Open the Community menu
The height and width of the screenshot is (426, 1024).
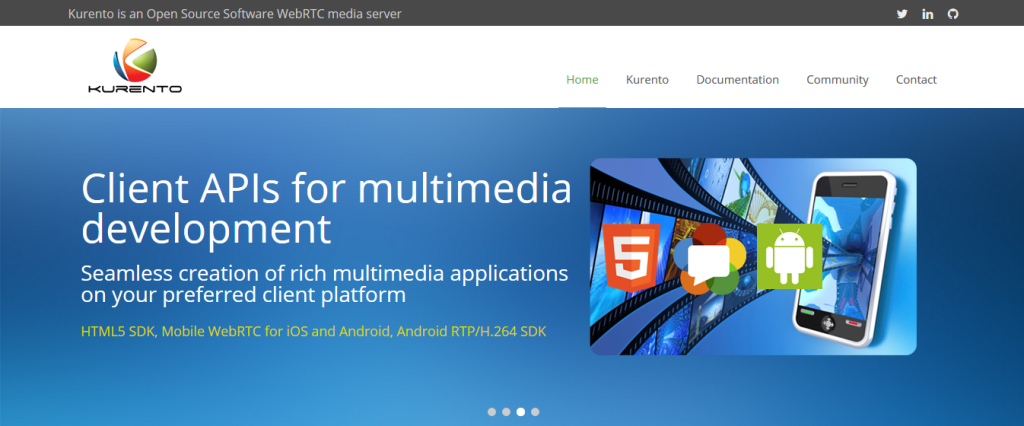pyautogui.click(x=837, y=80)
